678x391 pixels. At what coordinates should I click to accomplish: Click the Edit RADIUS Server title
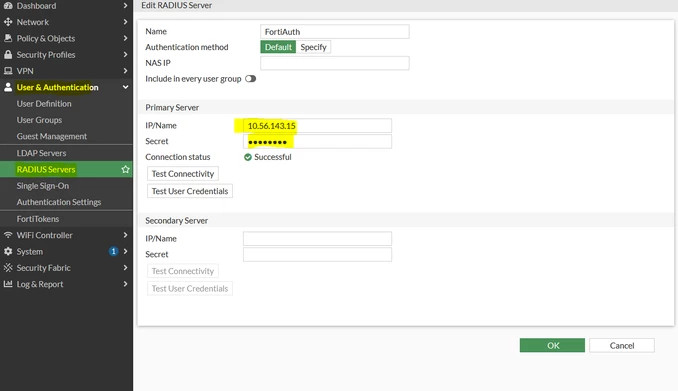pos(176,6)
